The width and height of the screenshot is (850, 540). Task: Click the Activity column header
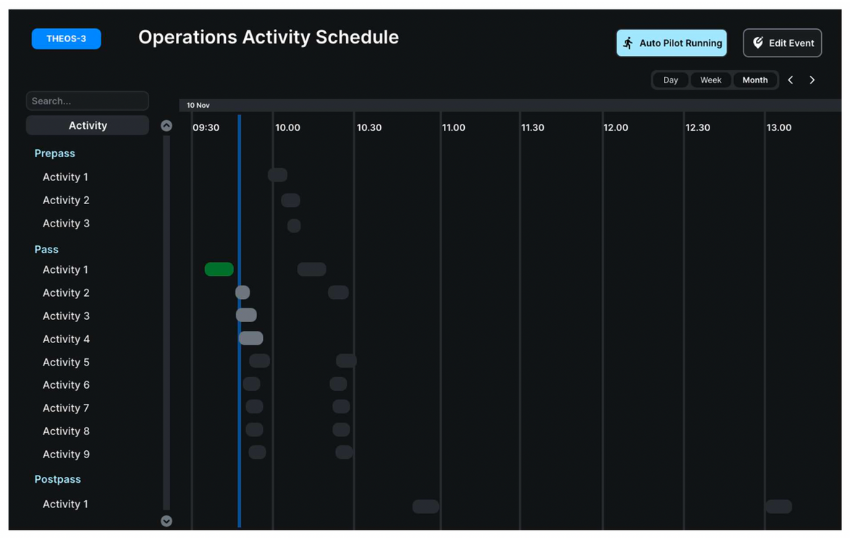pyautogui.click(x=87, y=125)
